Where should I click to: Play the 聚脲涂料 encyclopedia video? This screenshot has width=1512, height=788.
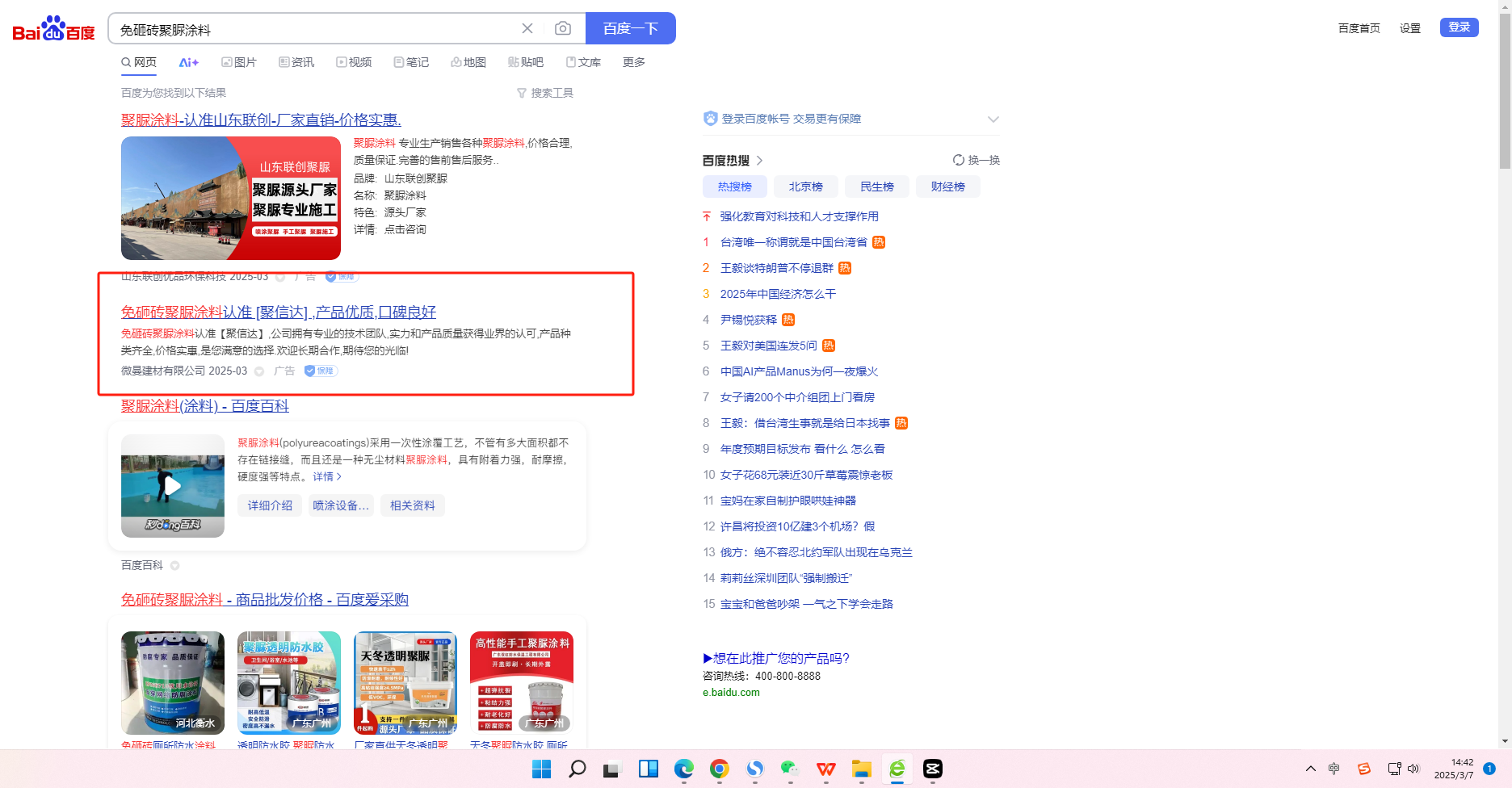173,485
